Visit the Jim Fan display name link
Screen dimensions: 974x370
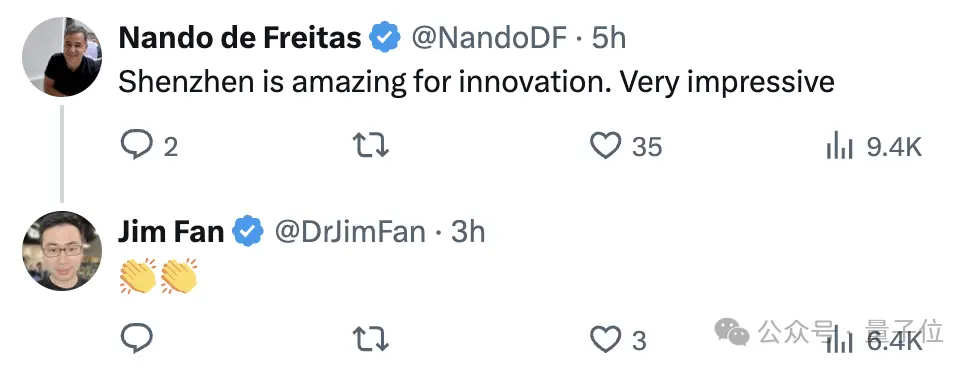coord(171,232)
